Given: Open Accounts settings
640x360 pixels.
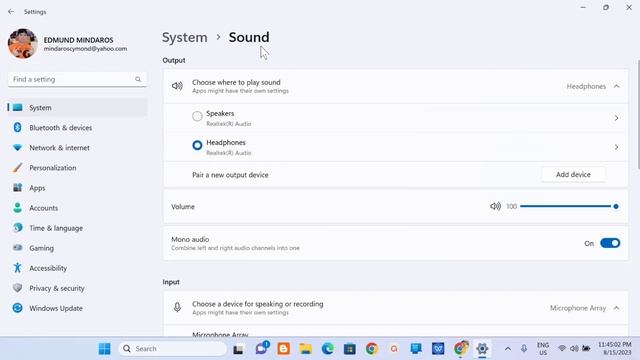Looking at the screenshot, I should [x=78, y=208].
